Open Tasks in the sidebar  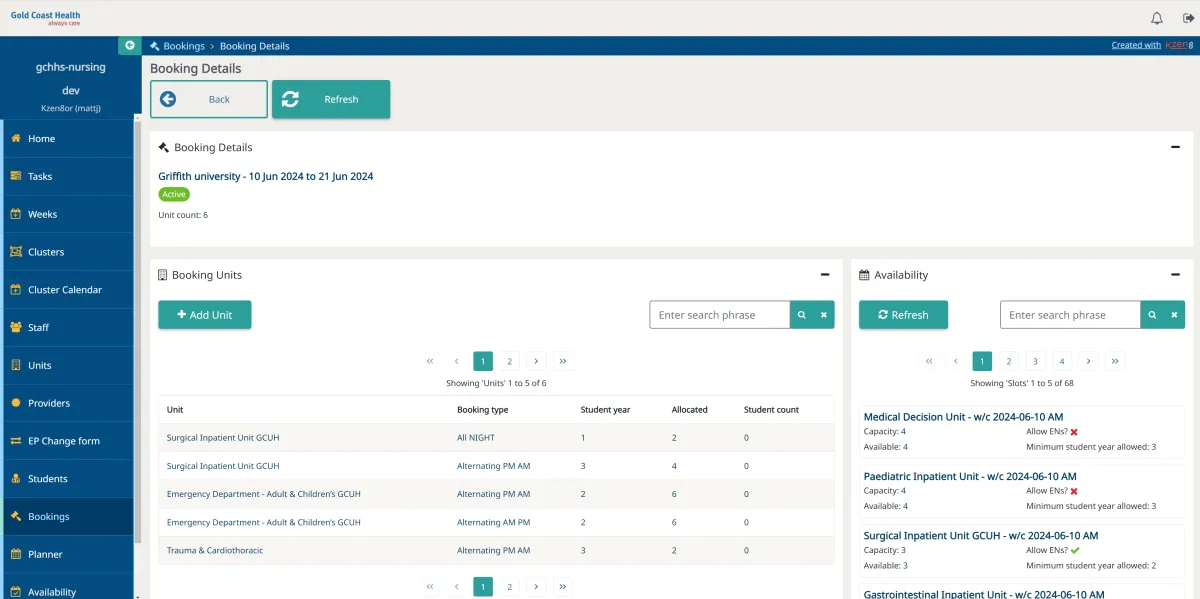click(67, 176)
